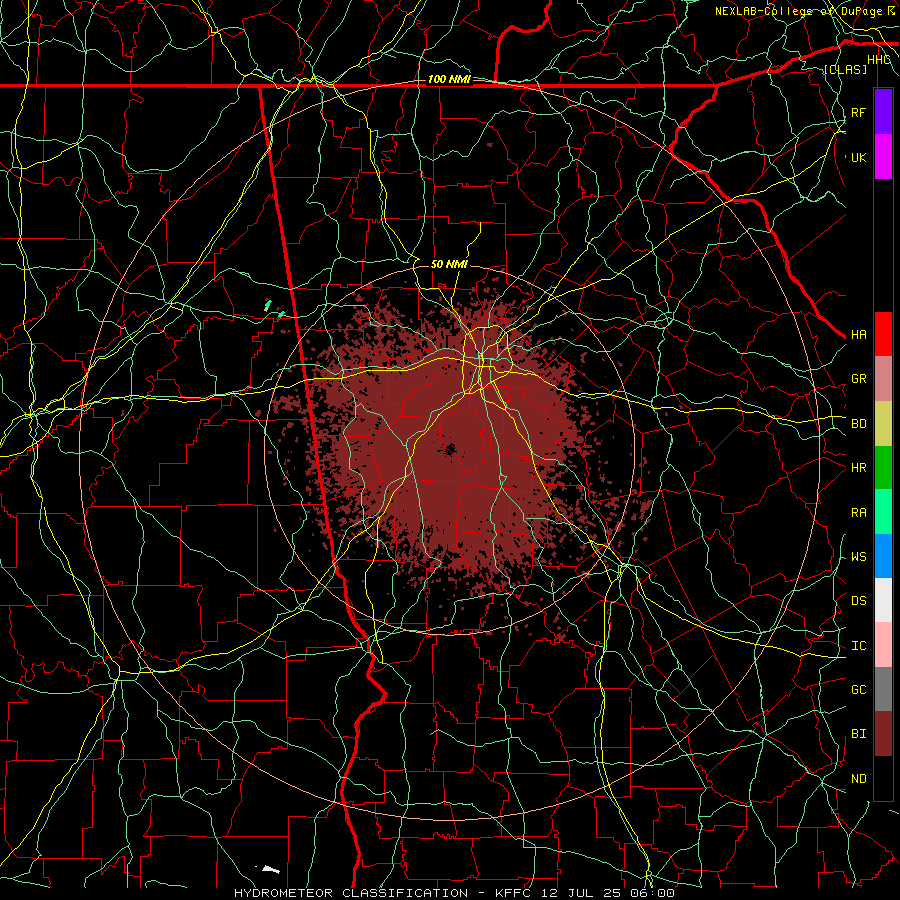Image resolution: width=900 pixels, height=900 pixels.
Task: Click the DS legend label
Action: click(x=858, y=601)
